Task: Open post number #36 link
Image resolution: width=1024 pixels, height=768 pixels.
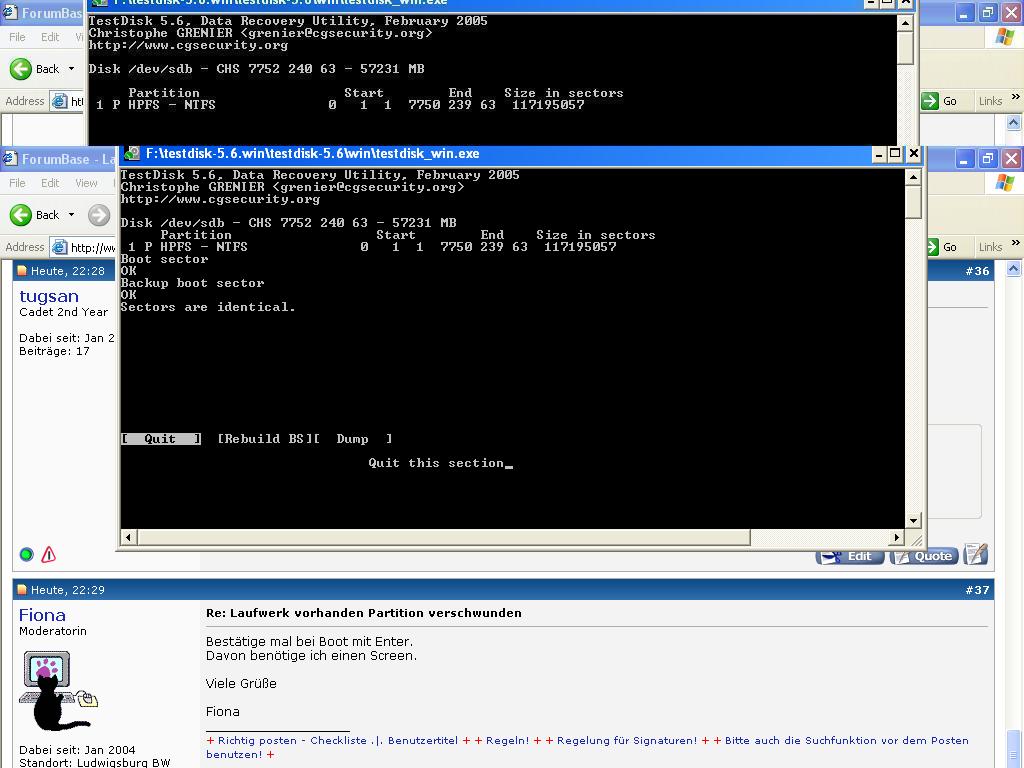Action: click(x=977, y=271)
